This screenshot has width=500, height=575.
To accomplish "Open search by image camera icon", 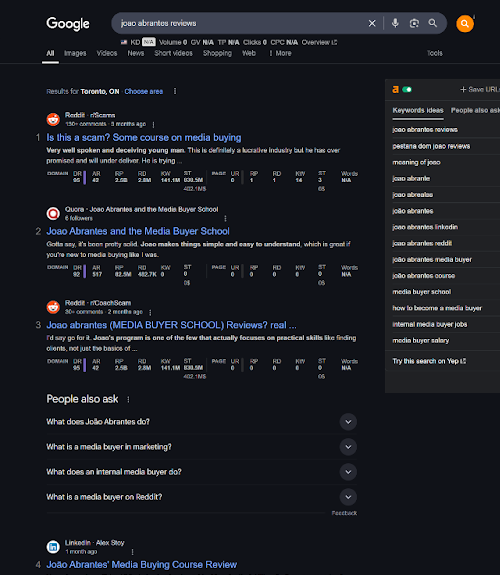I will coord(414,23).
